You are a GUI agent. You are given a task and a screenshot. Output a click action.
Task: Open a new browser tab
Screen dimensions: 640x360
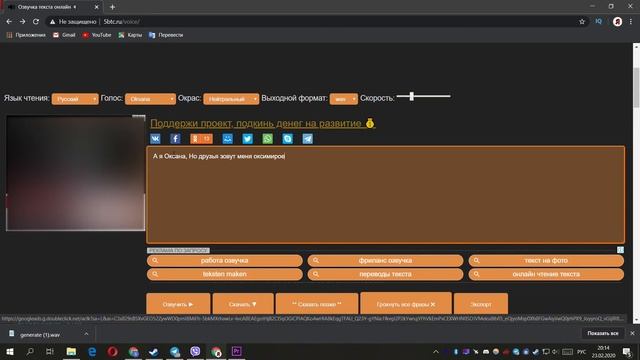pos(112,7)
